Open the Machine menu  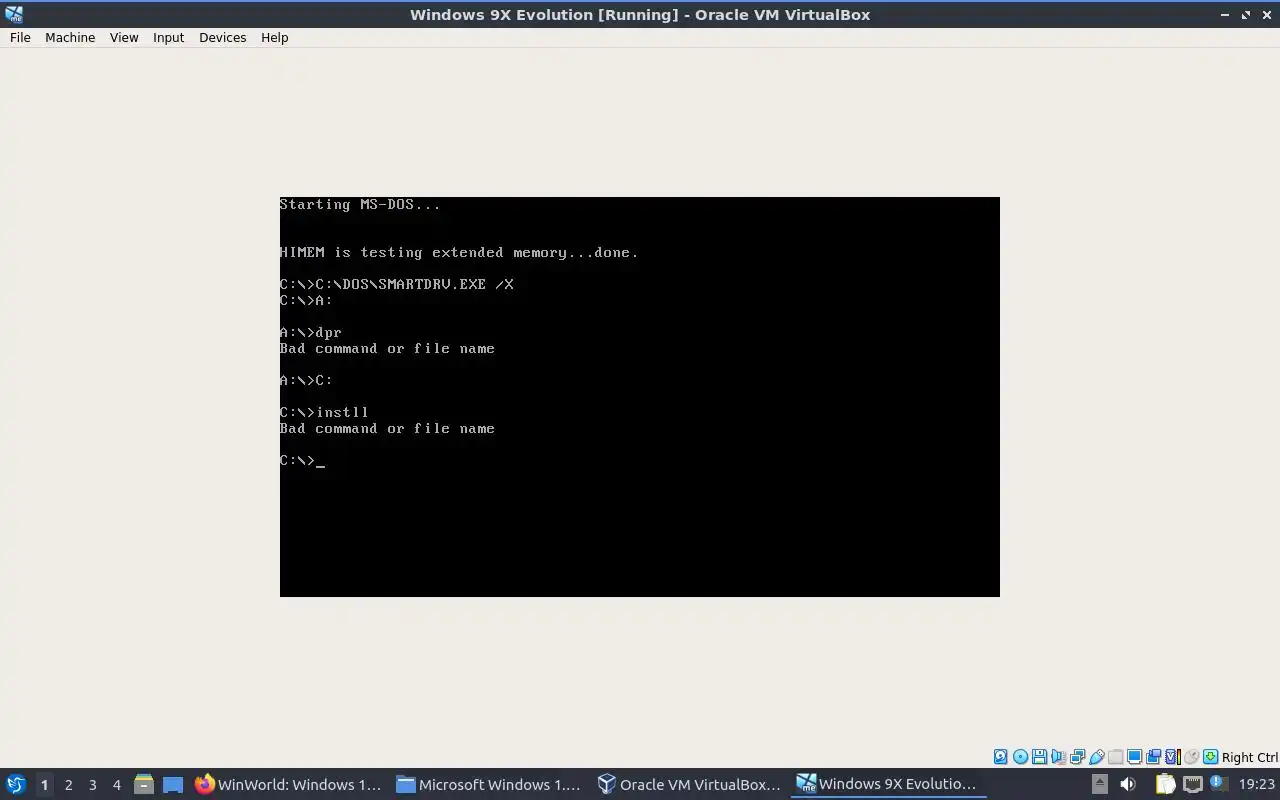[x=70, y=37]
